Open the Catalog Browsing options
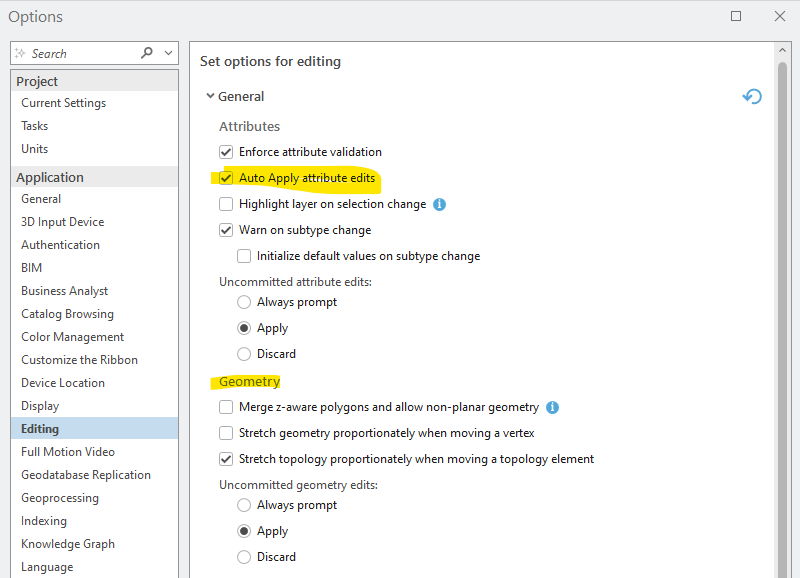The image size is (800, 578). [67, 314]
